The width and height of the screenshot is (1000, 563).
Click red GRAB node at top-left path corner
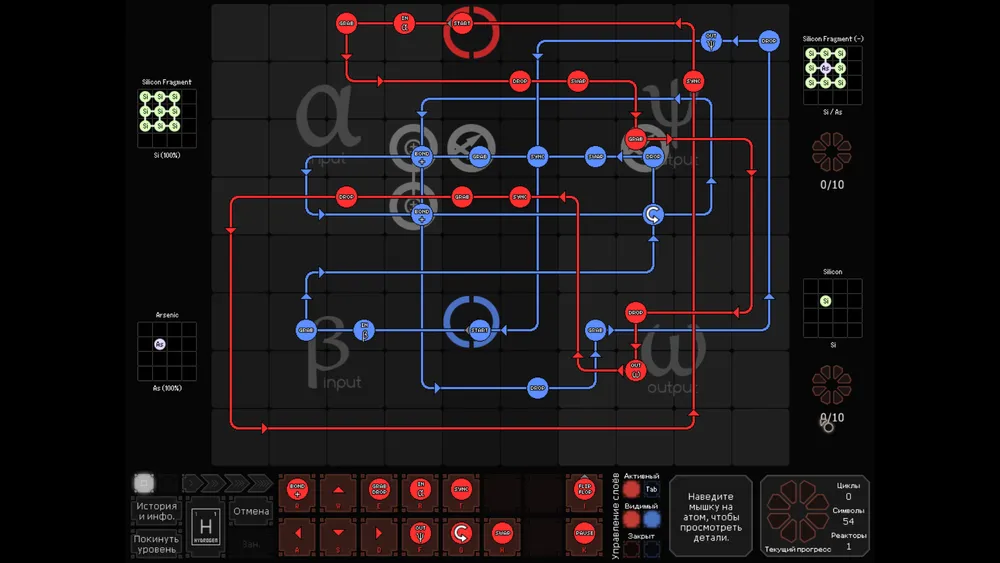click(x=346, y=24)
